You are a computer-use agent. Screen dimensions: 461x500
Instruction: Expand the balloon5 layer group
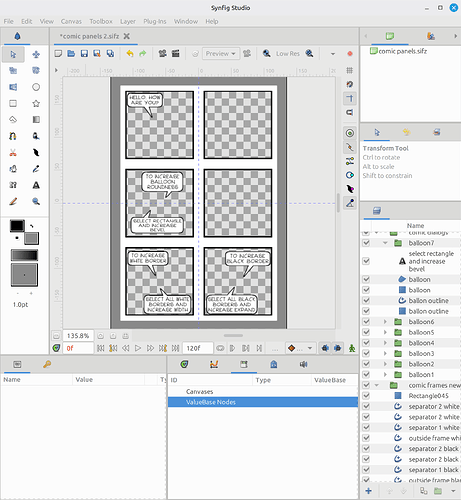[385, 332]
